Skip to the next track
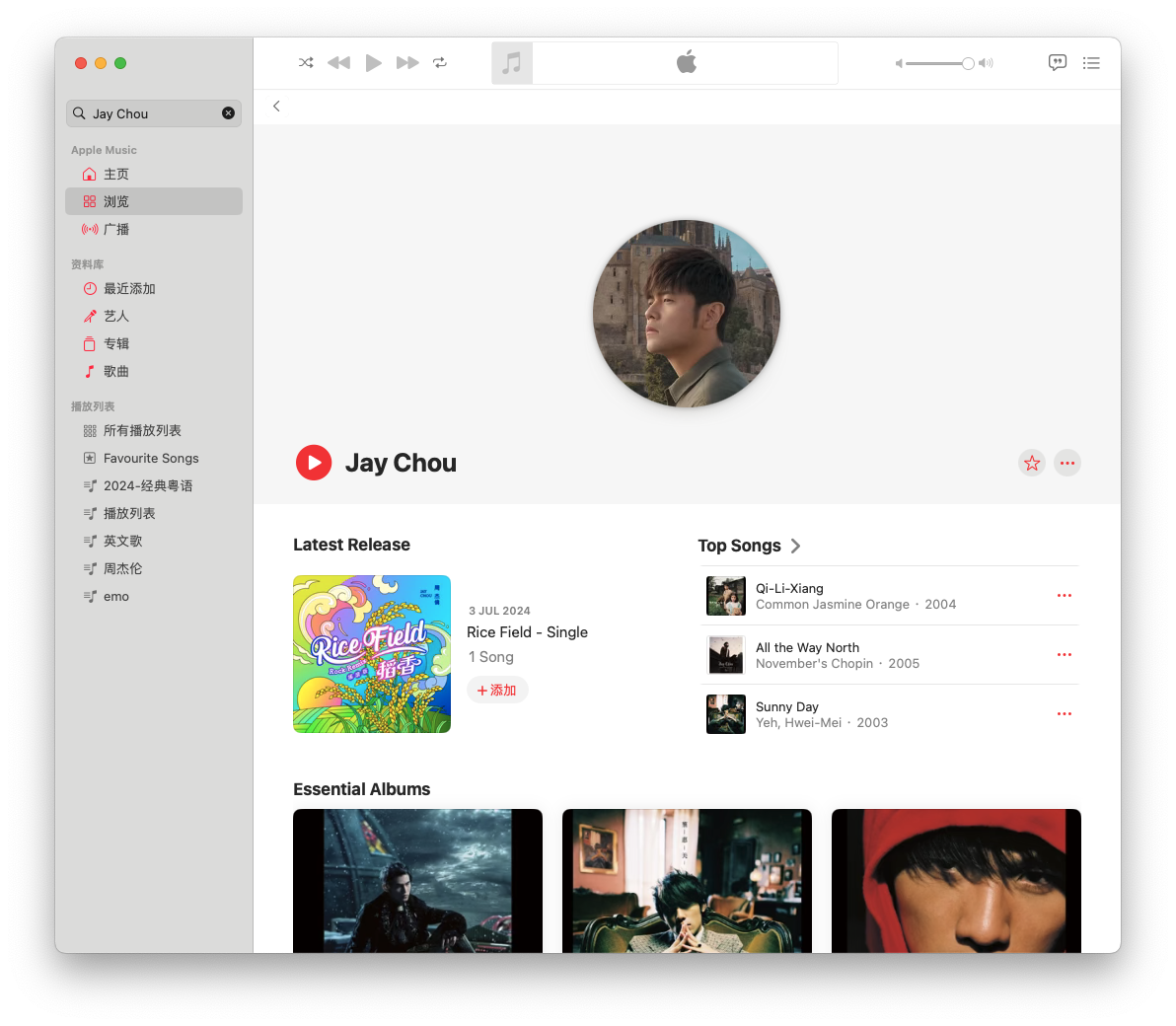The width and height of the screenshot is (1176, 1026). click(x=407, y=62)
